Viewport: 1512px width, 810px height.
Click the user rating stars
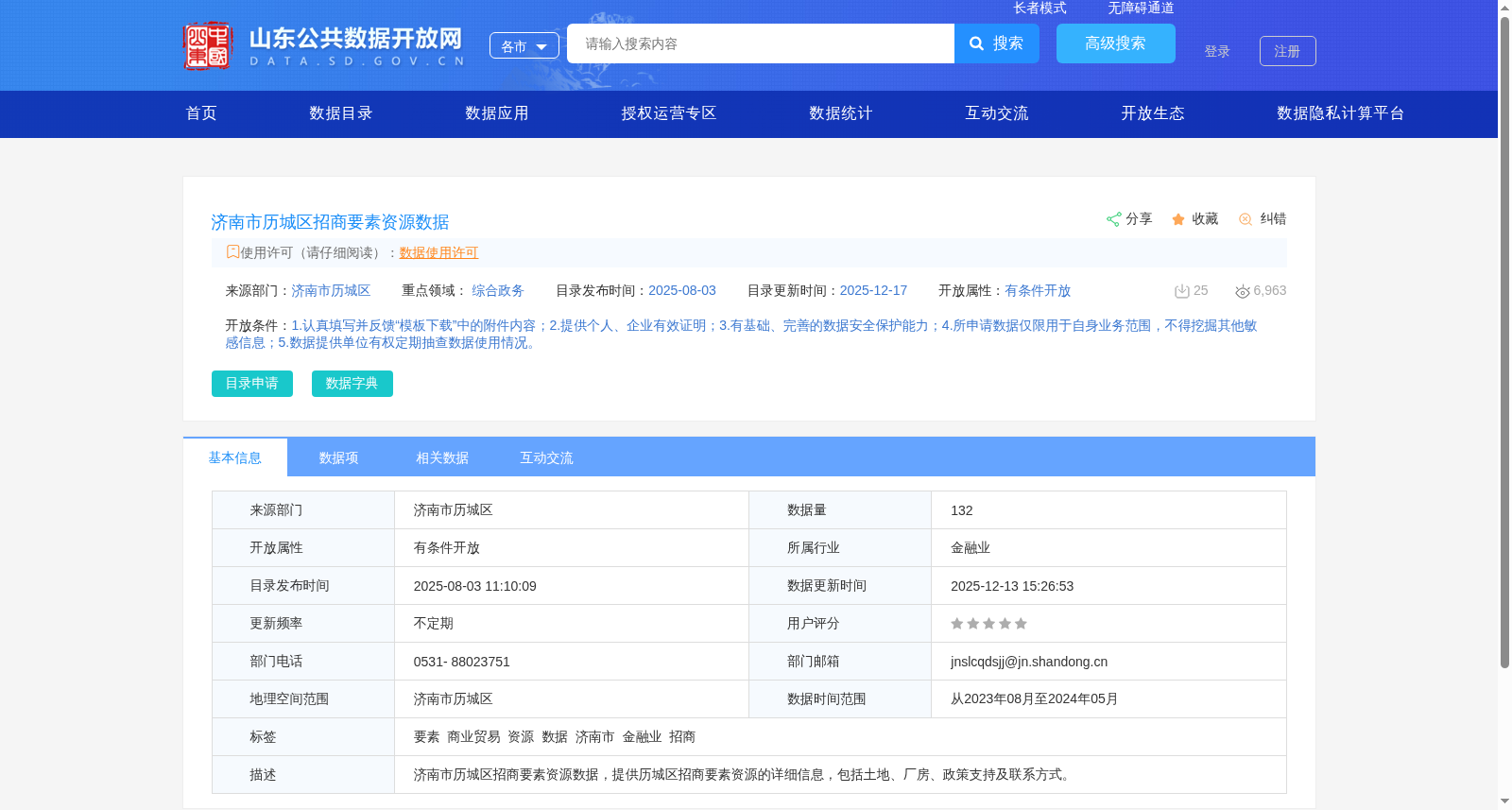988,624
